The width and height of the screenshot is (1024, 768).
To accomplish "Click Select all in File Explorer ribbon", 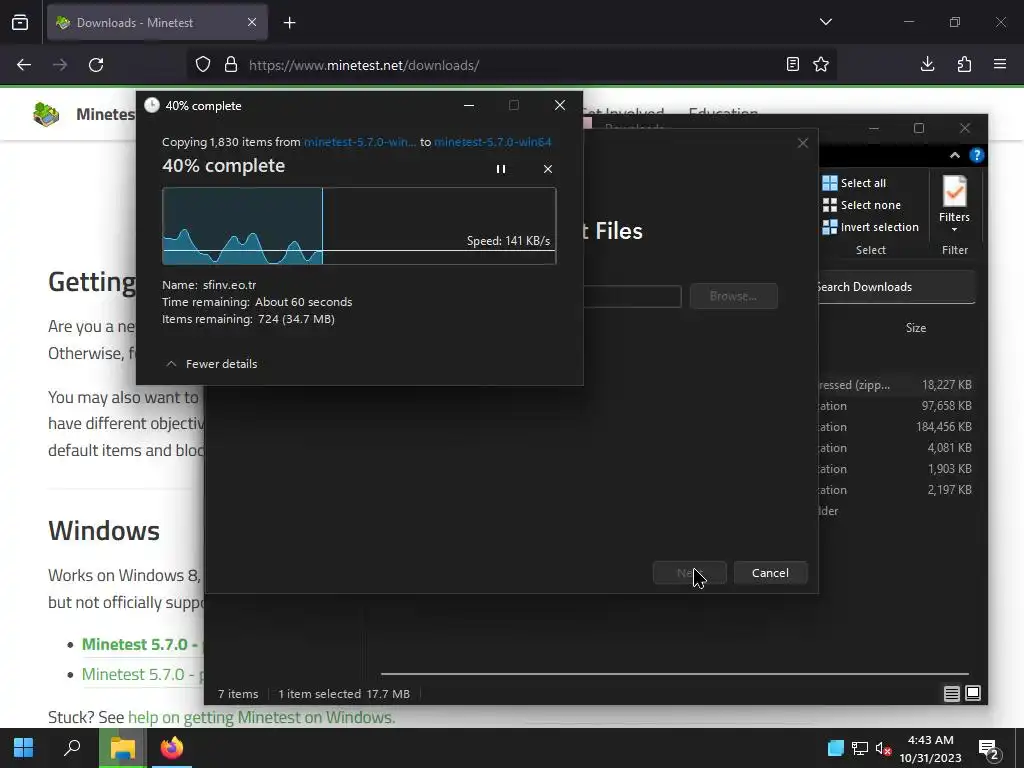I will click(x=854, y=183).
